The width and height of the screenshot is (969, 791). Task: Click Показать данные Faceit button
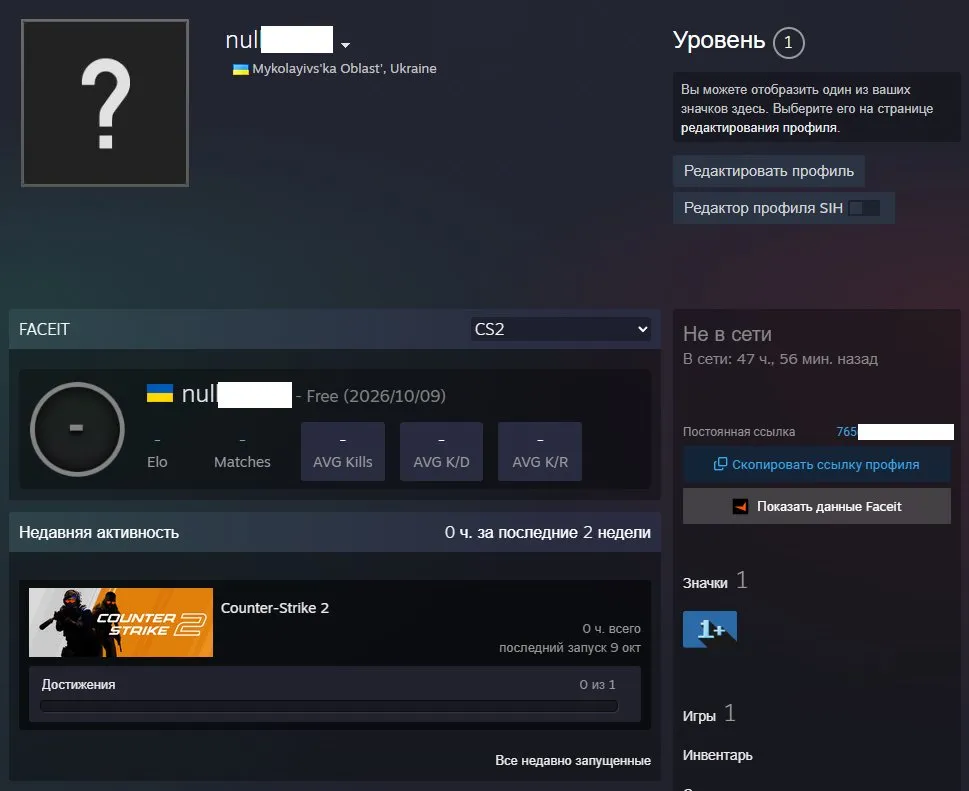(x=816, y=507)
